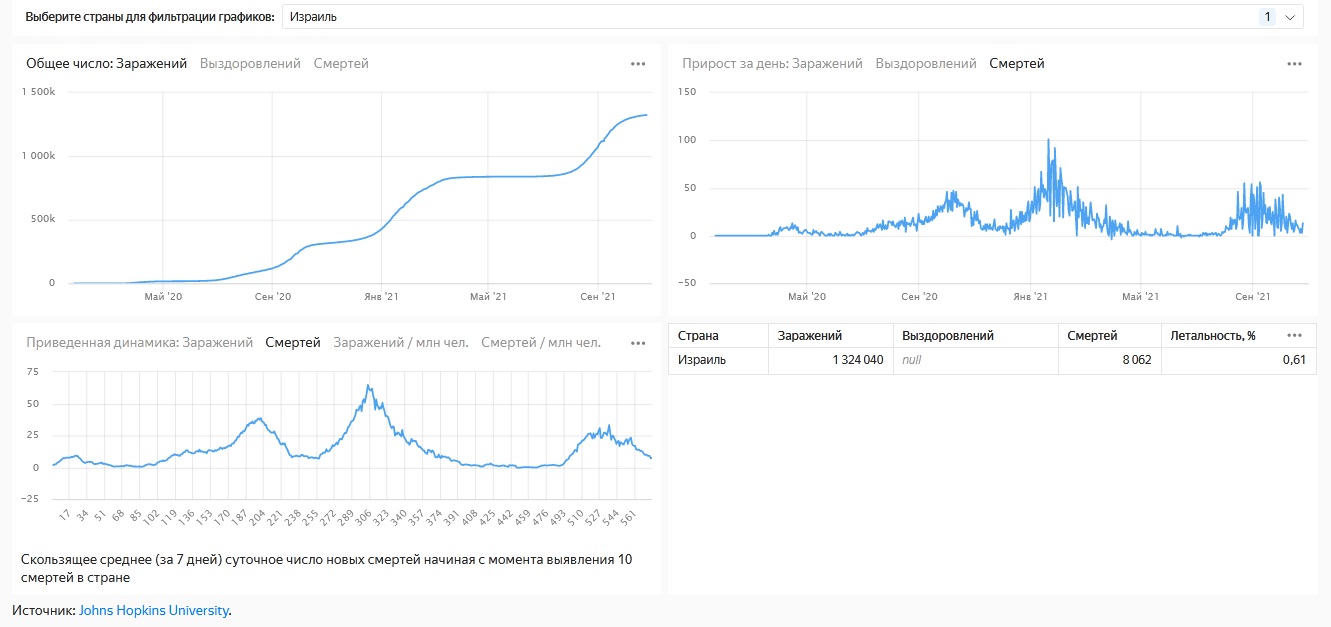Show daily growth of Выздоровлений
This screenshot has height=627, width=1331.
click(926, 64)
